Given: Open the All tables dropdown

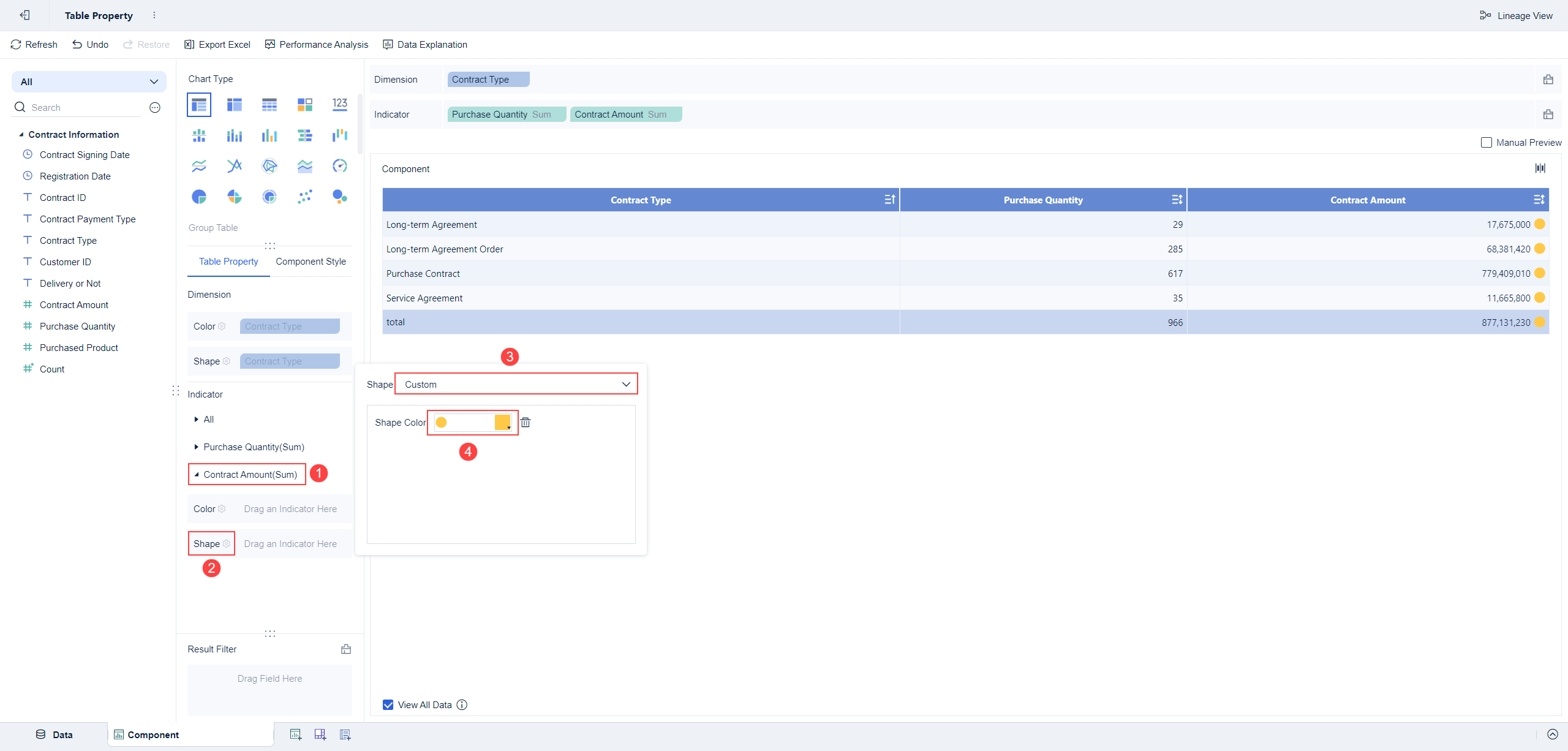Looking at the screenshot, I should [89, 82].
